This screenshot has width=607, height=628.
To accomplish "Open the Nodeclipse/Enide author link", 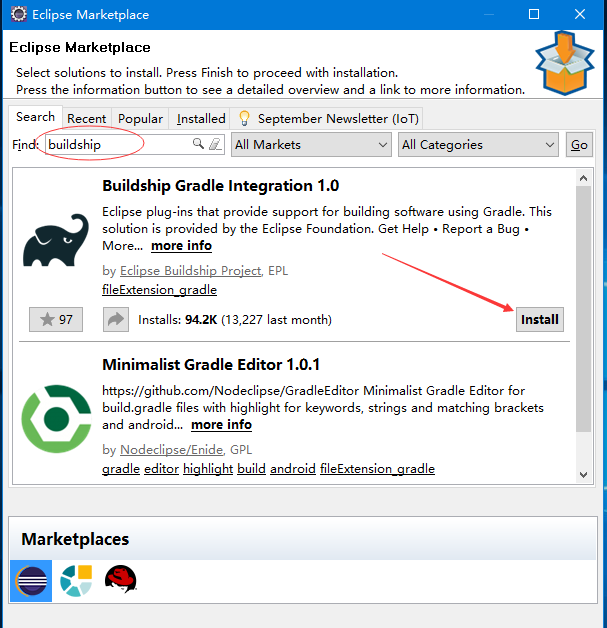I will click(171, 450).
